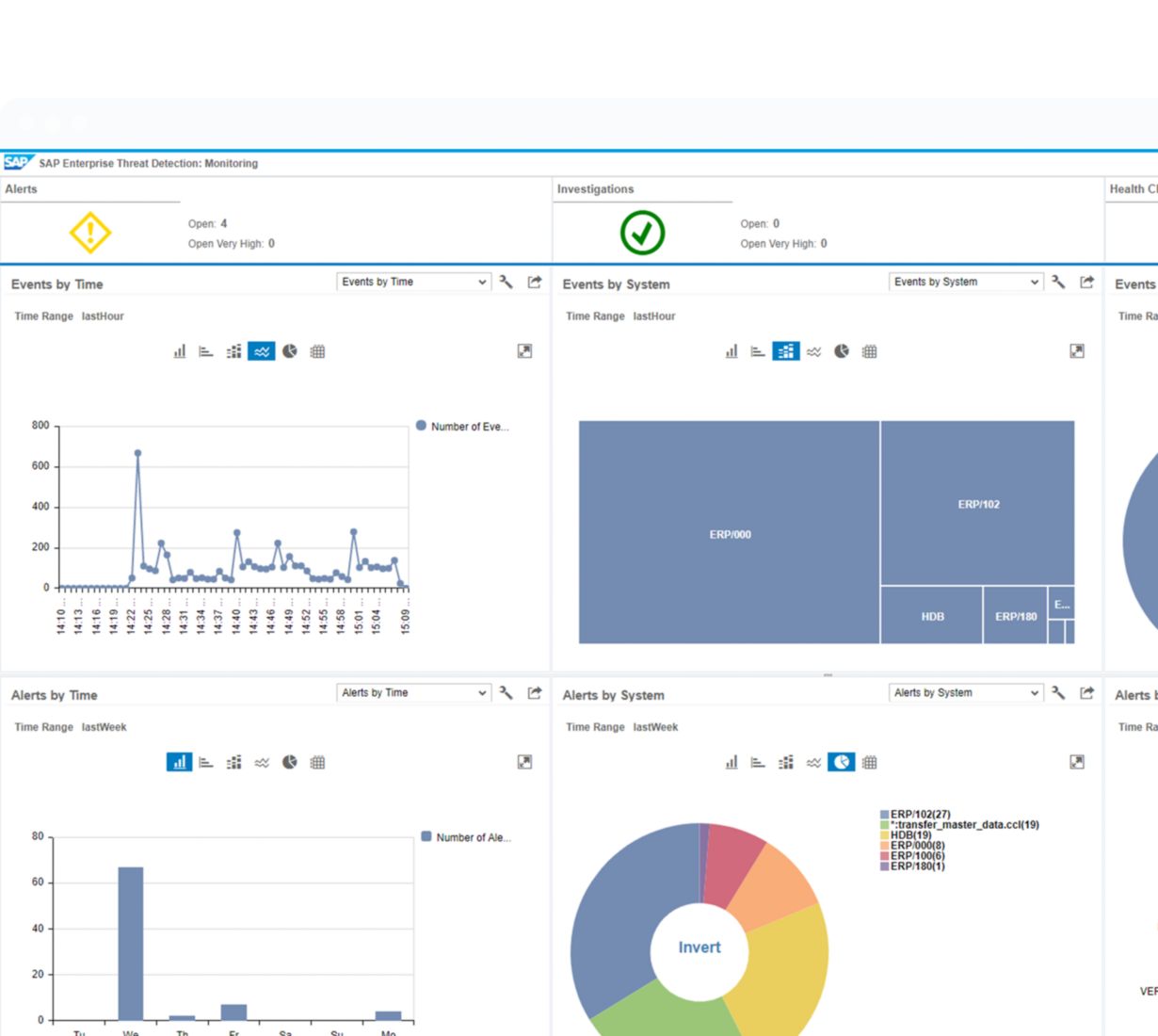Viewport: 1158px width, 1036px height.
Task: Toggle active pie chart view in Alerts by System
Action: (x=842, y=762)
